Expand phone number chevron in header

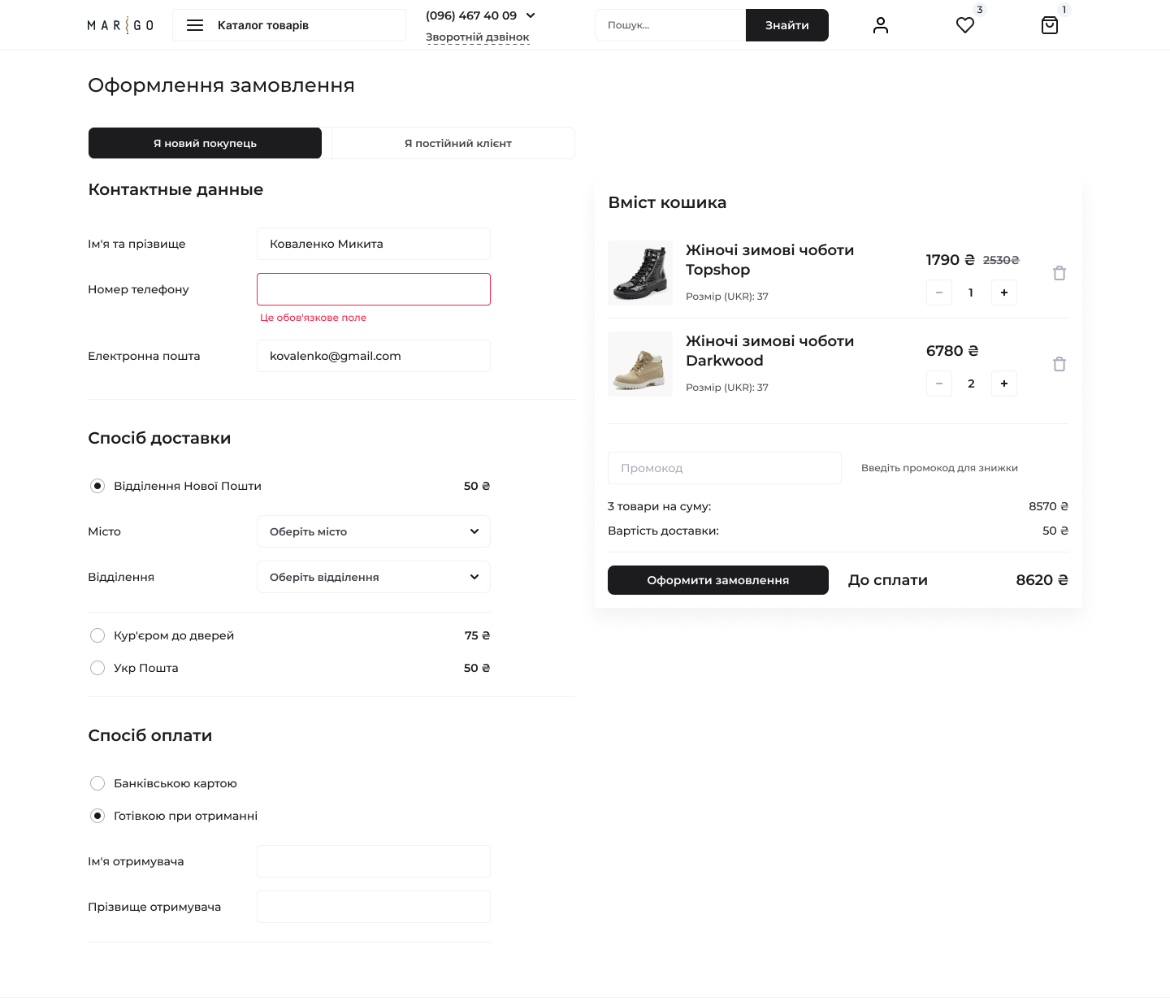[530, 15]
